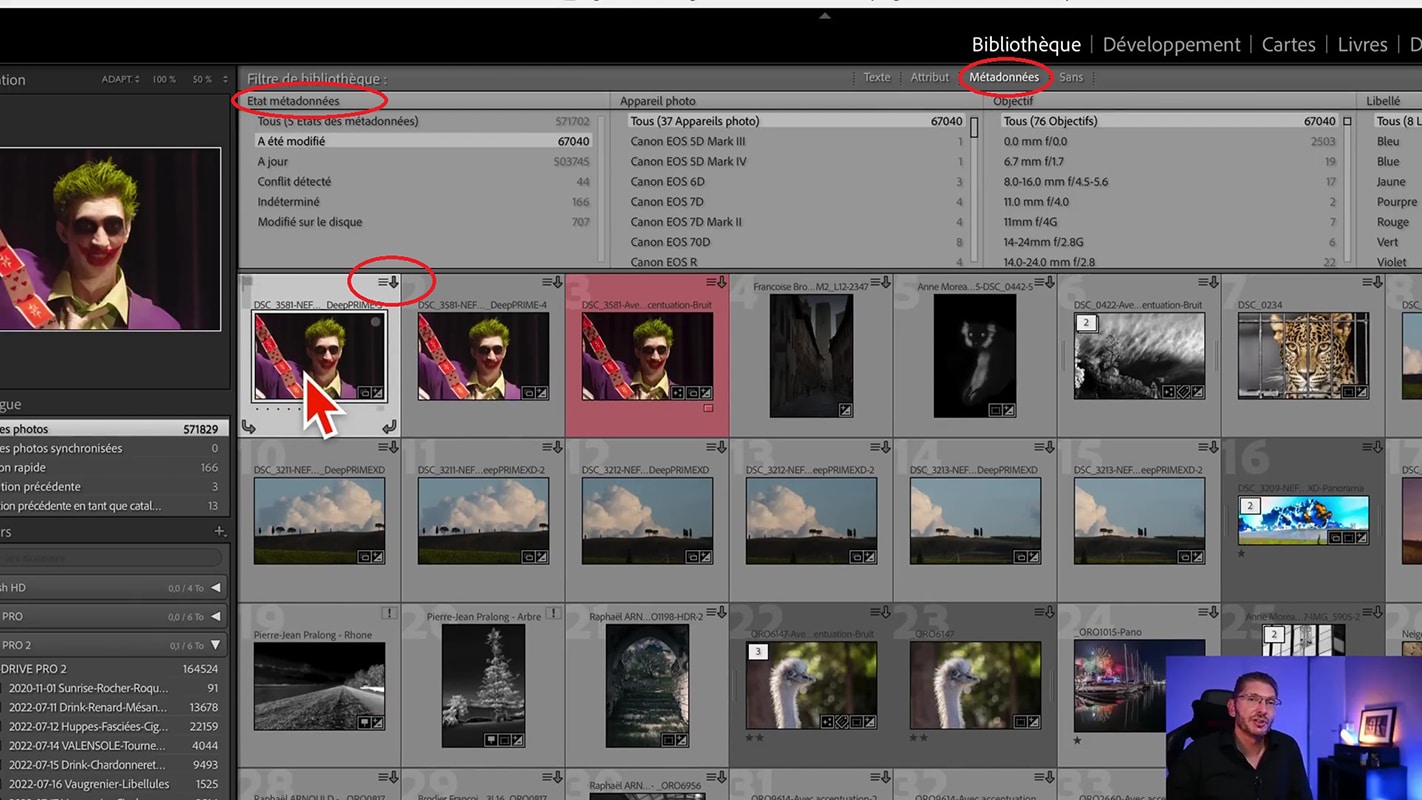Viewport: 1422px width, 800px height.
Task: Click quick collection marker on first Joker thumbnail
Action: [x=376, y=322]
